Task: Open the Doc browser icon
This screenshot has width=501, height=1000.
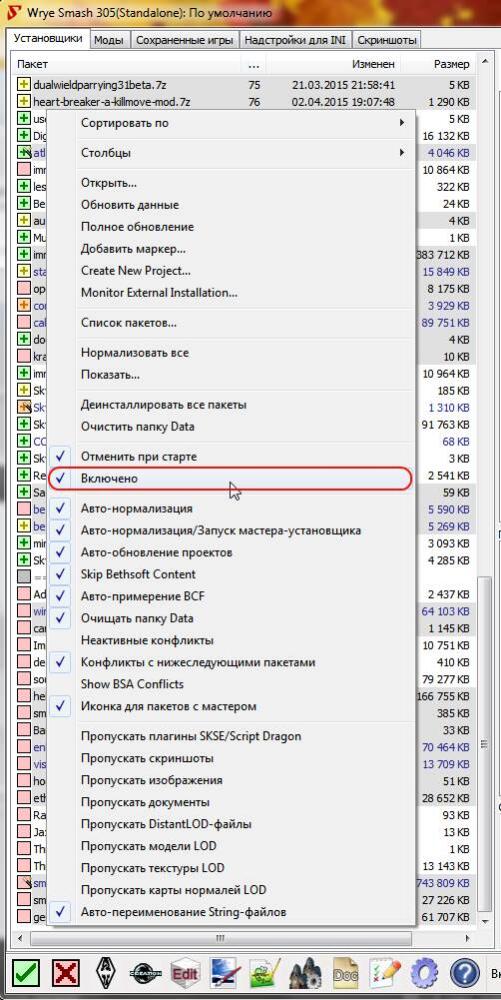Action: point(345,974)
